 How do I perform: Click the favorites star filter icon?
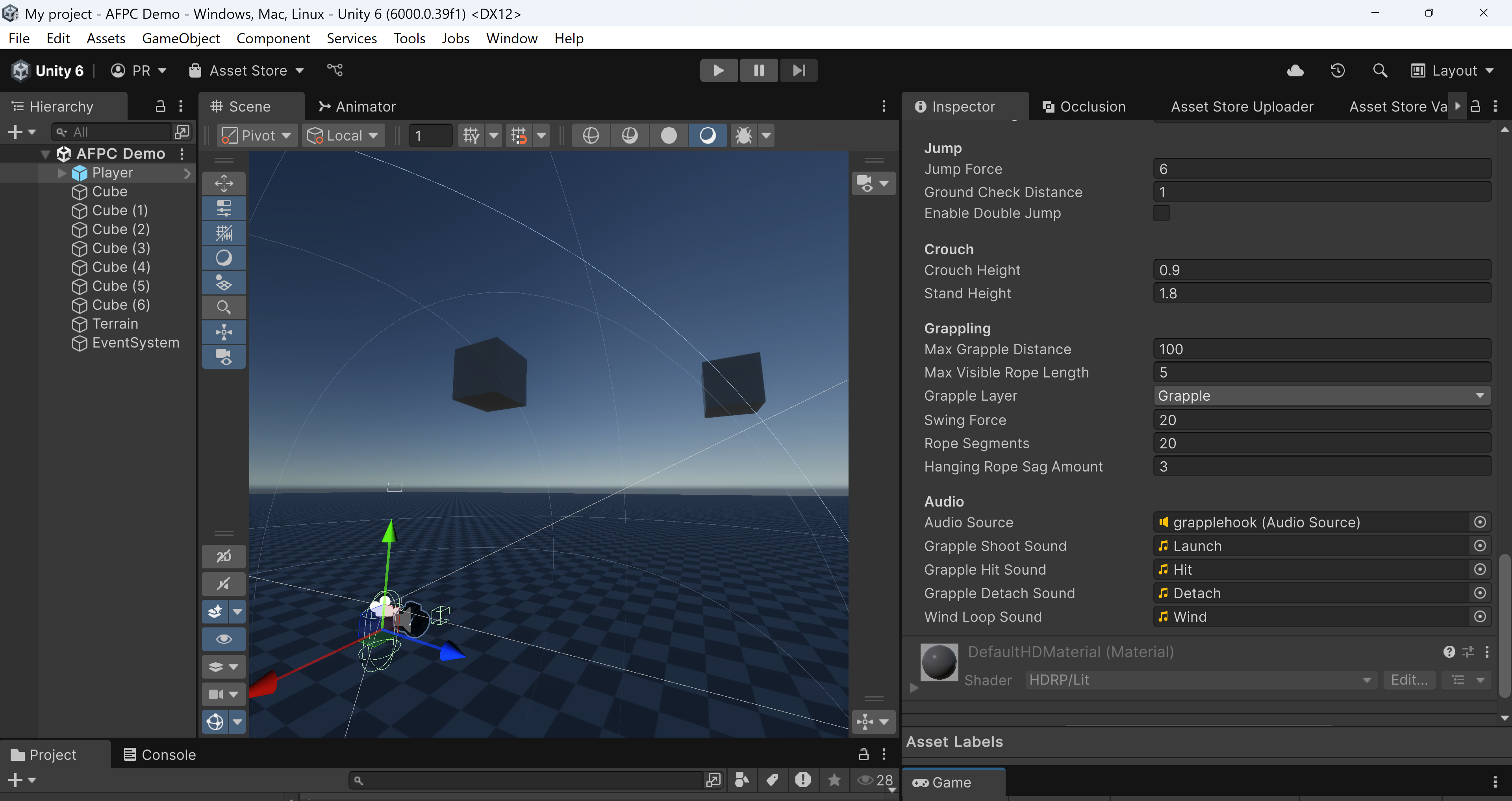coord(834,780)
